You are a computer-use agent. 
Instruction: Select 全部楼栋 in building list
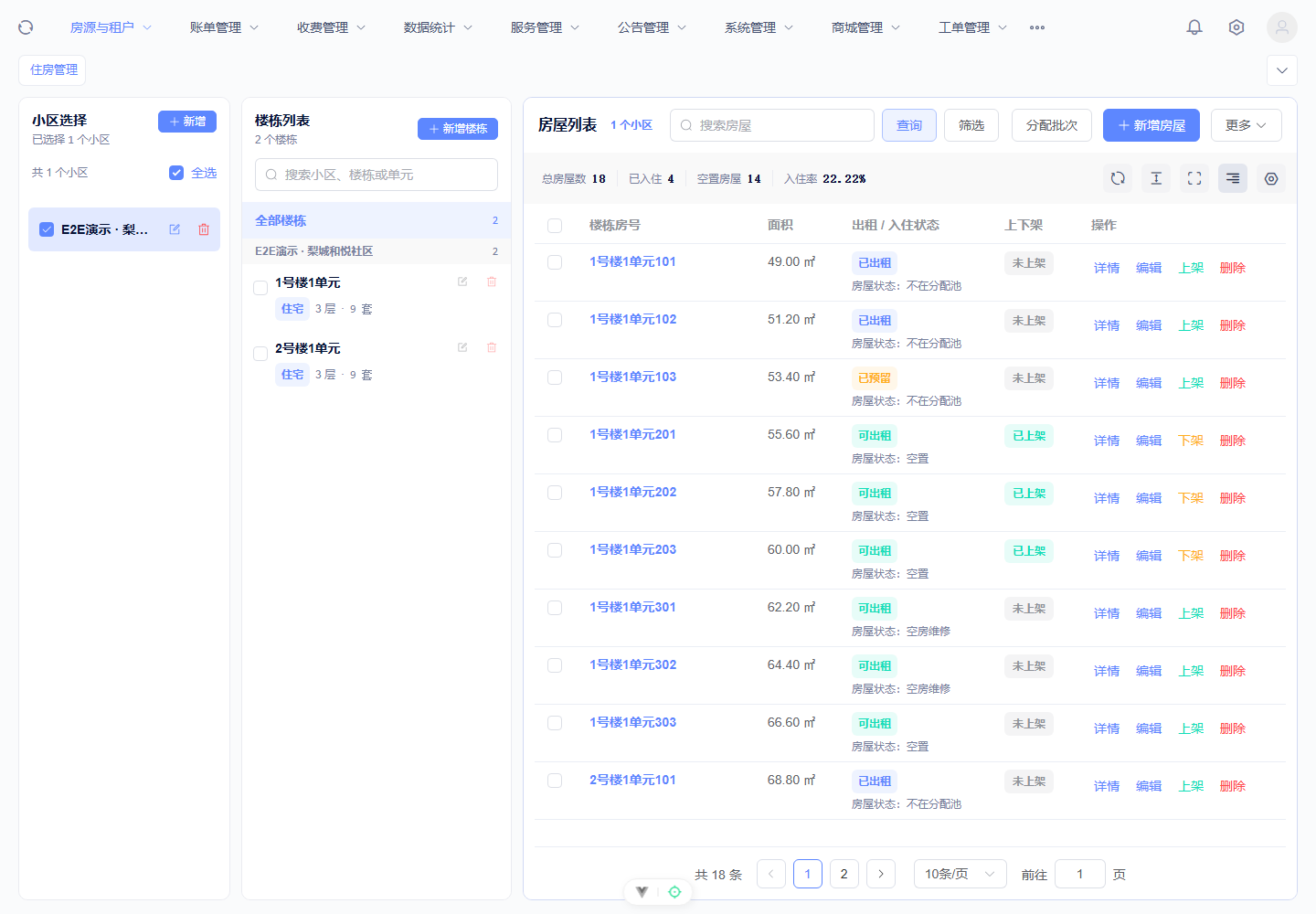pos(377,220)
